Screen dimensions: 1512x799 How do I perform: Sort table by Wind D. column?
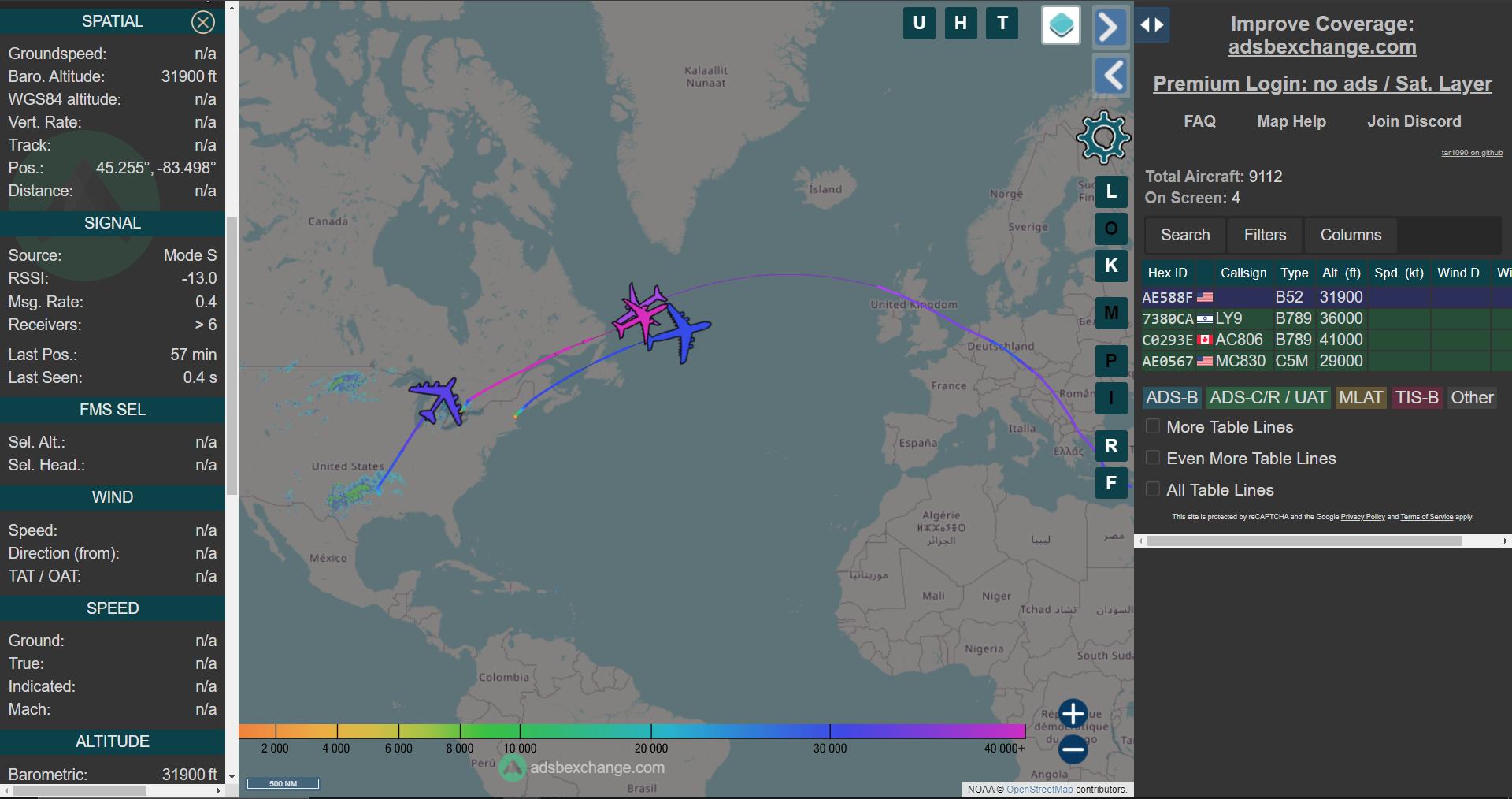[1460, 273]
